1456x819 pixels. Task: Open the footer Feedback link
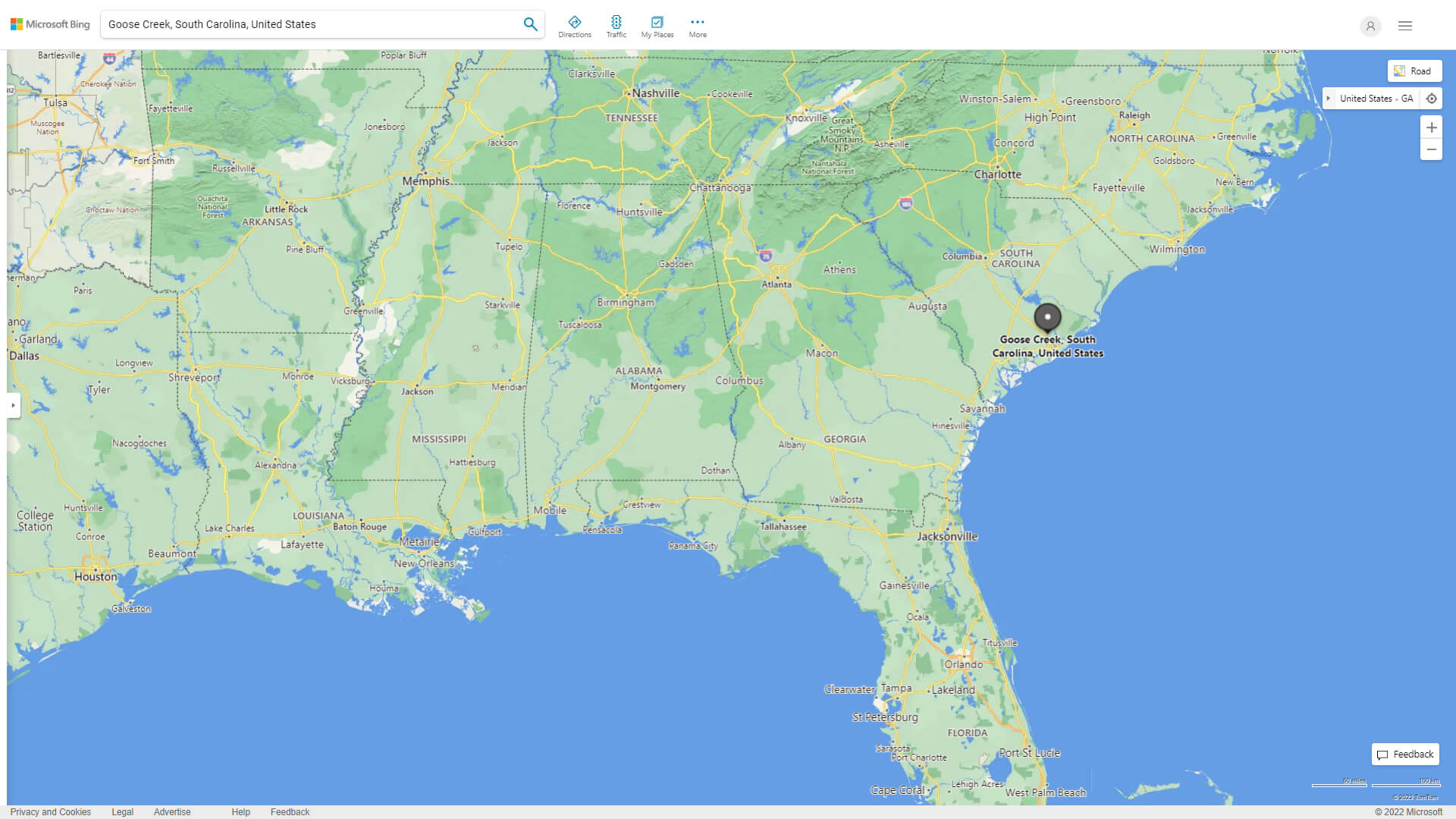[290, 812]
